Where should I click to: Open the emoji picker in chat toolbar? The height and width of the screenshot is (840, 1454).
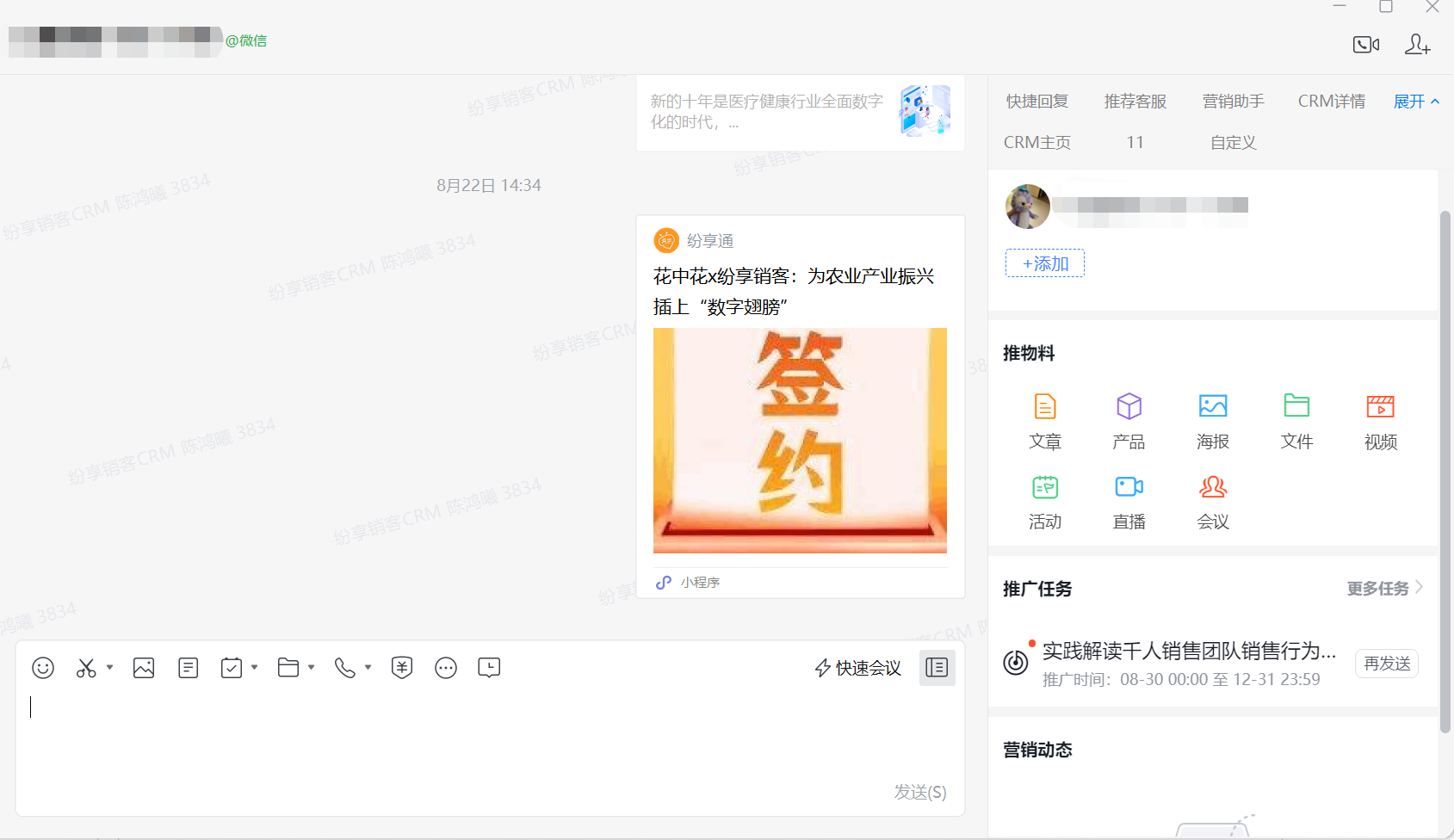coord(43,668)
